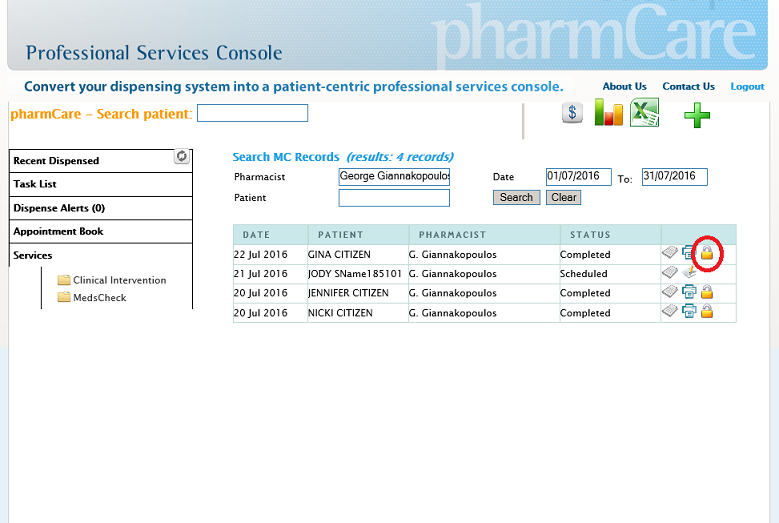Click edit pencil icon for Jody SName185101
Image resolution: width=779 pixels, height=523 pixels.
point(689,272)
